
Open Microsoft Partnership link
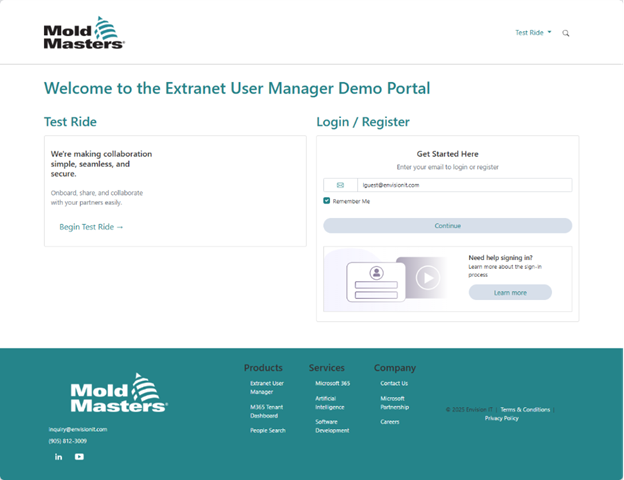(394, 403)
